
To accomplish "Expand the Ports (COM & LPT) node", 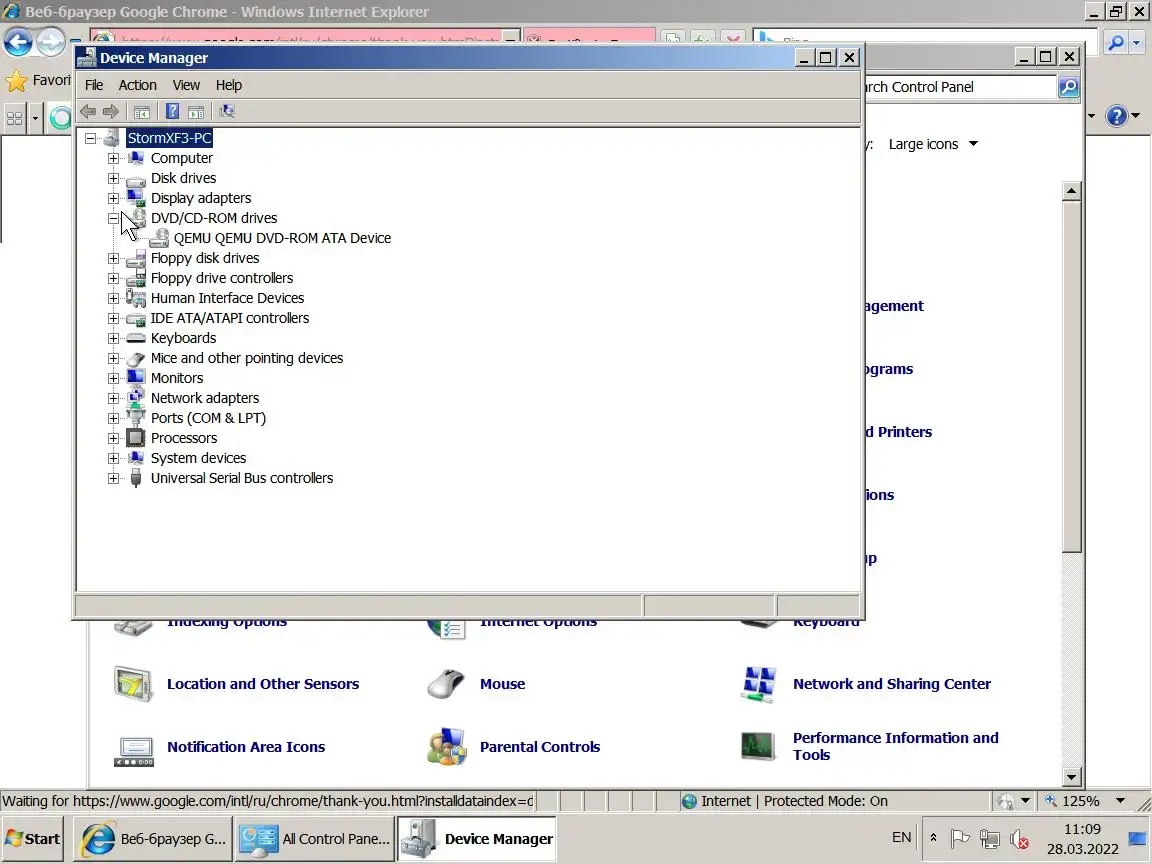I will (113, 418).
